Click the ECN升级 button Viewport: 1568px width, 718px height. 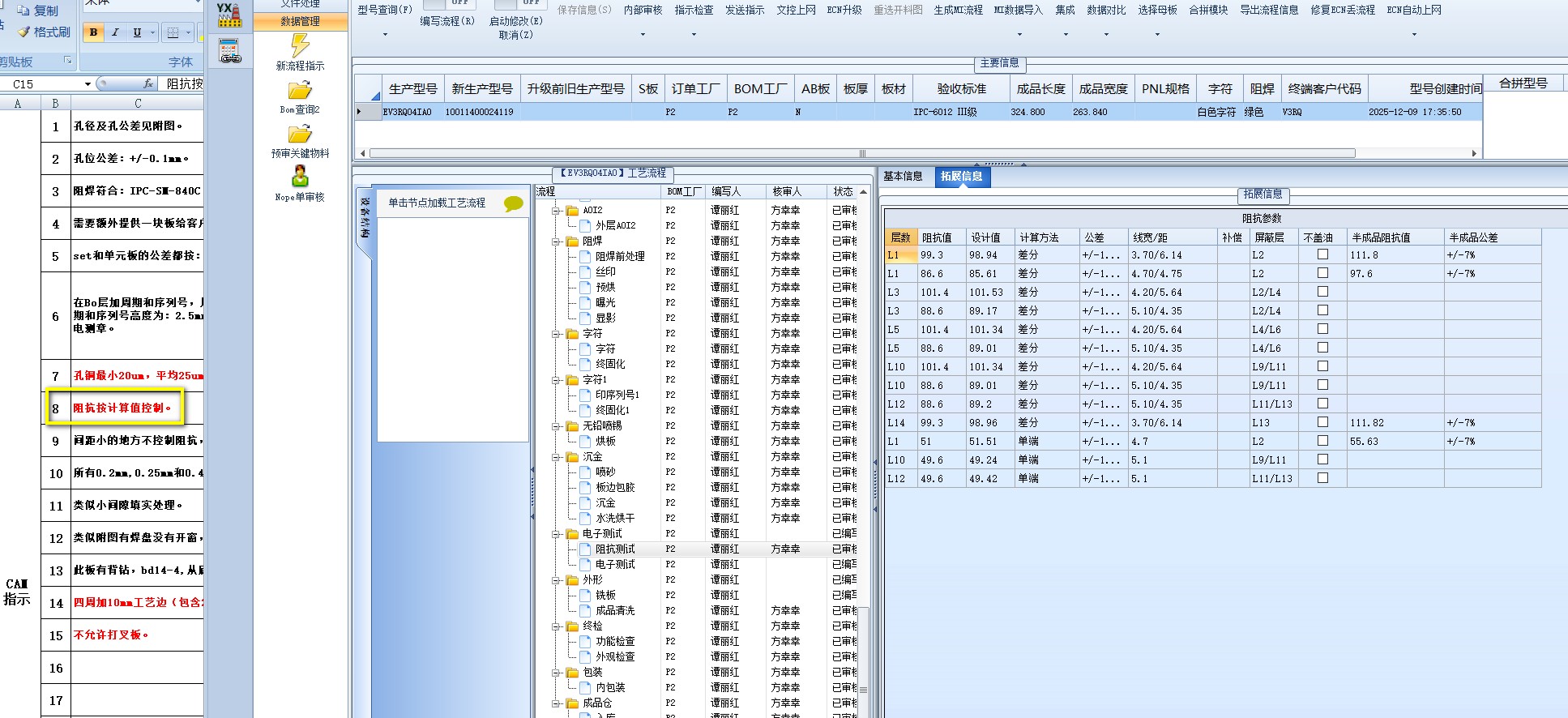tap(844, 11)
